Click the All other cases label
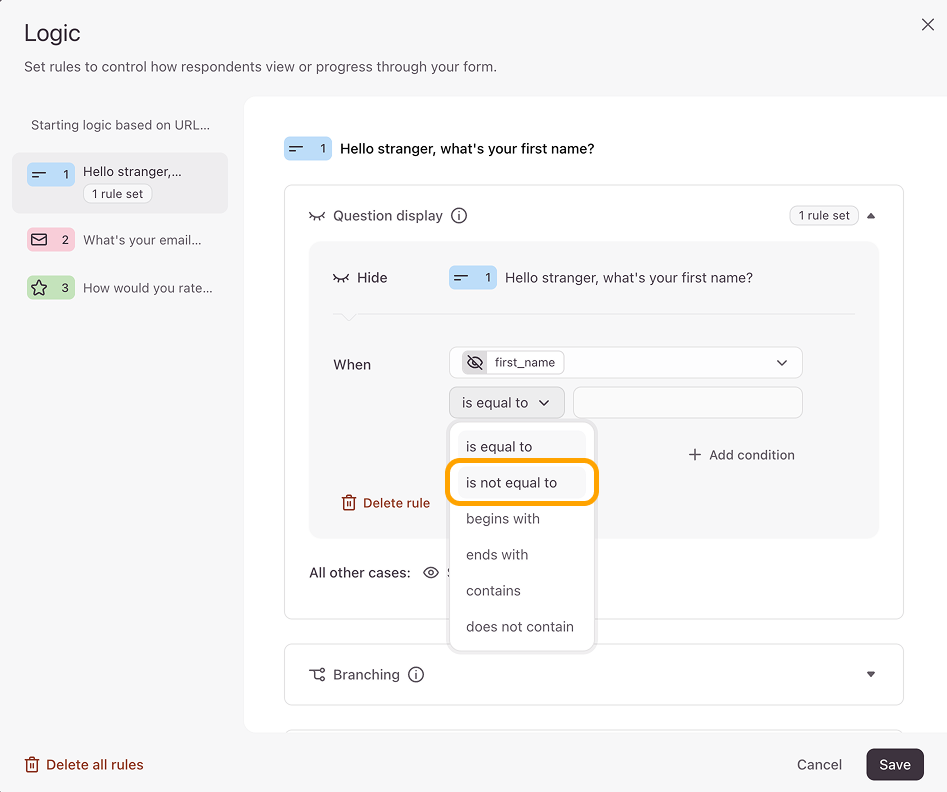Image resolution: width=947 pixels, height=792 pixels. pos(360,573)
